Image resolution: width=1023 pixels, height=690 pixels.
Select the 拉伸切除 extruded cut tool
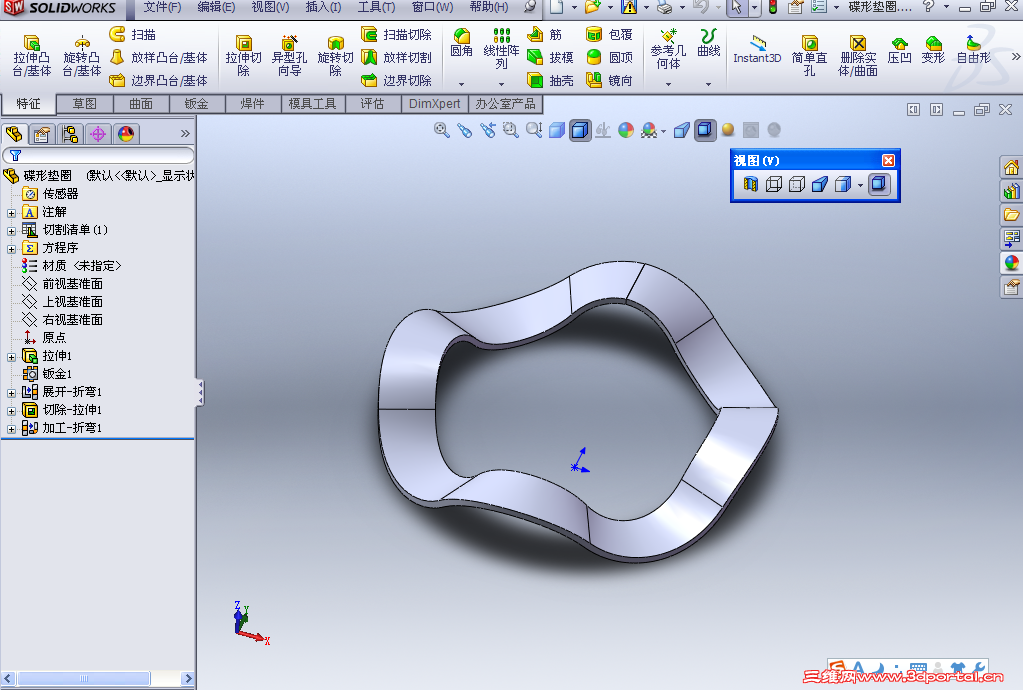click(x=243, y=55)
